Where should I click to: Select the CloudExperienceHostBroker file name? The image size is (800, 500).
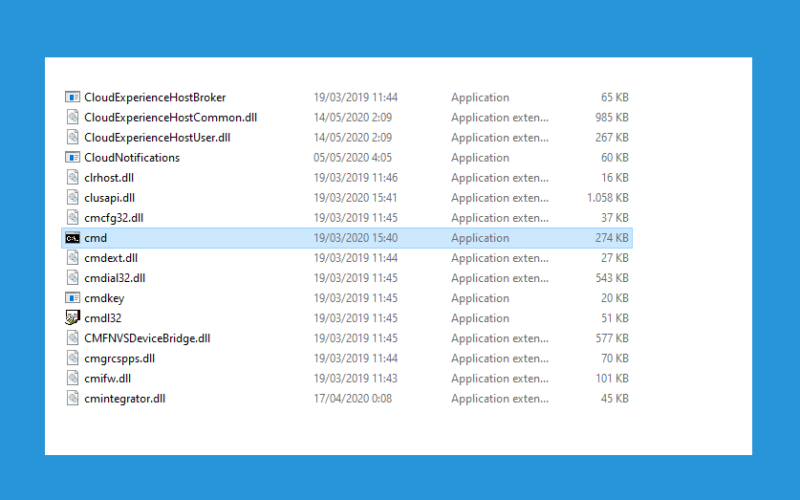155,97
